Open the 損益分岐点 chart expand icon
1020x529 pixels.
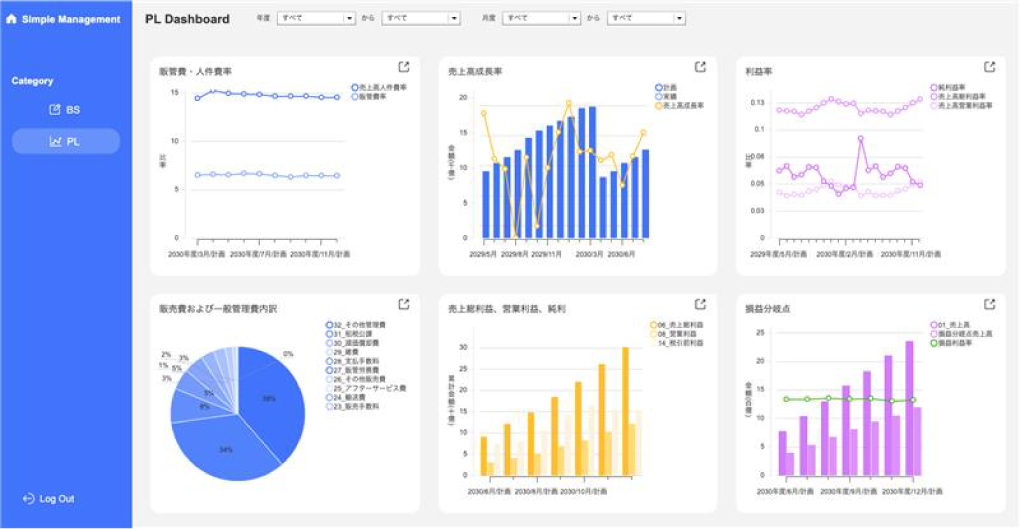[989, 304]
